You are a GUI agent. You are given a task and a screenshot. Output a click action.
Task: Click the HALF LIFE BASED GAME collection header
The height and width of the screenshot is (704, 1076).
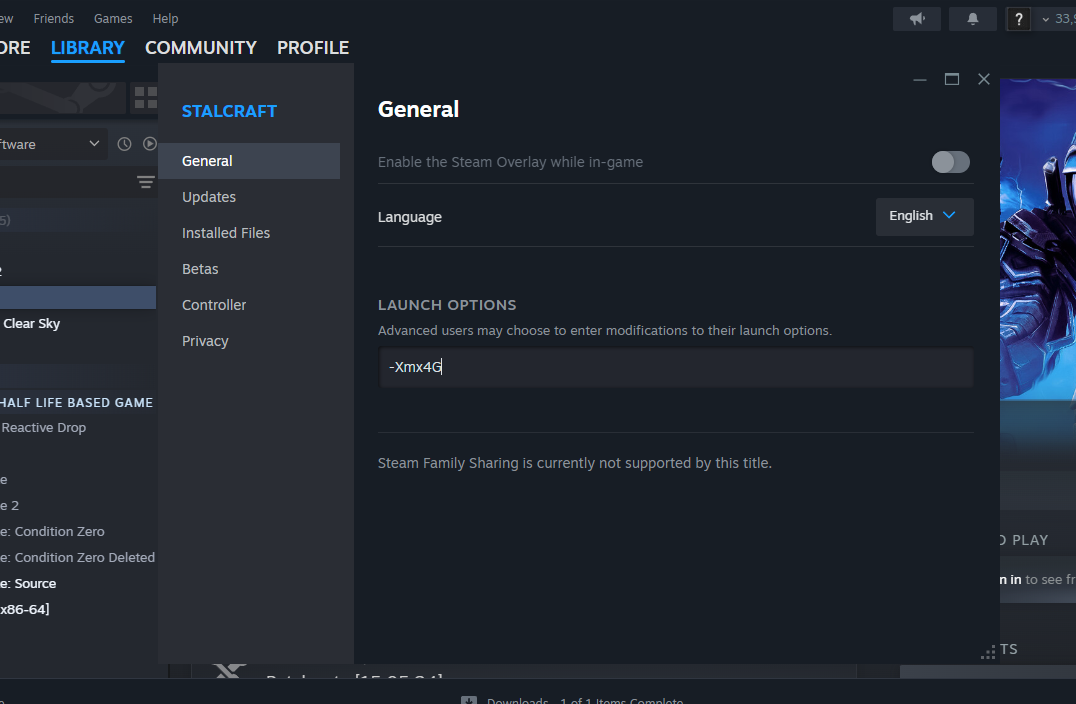point(76,403)
